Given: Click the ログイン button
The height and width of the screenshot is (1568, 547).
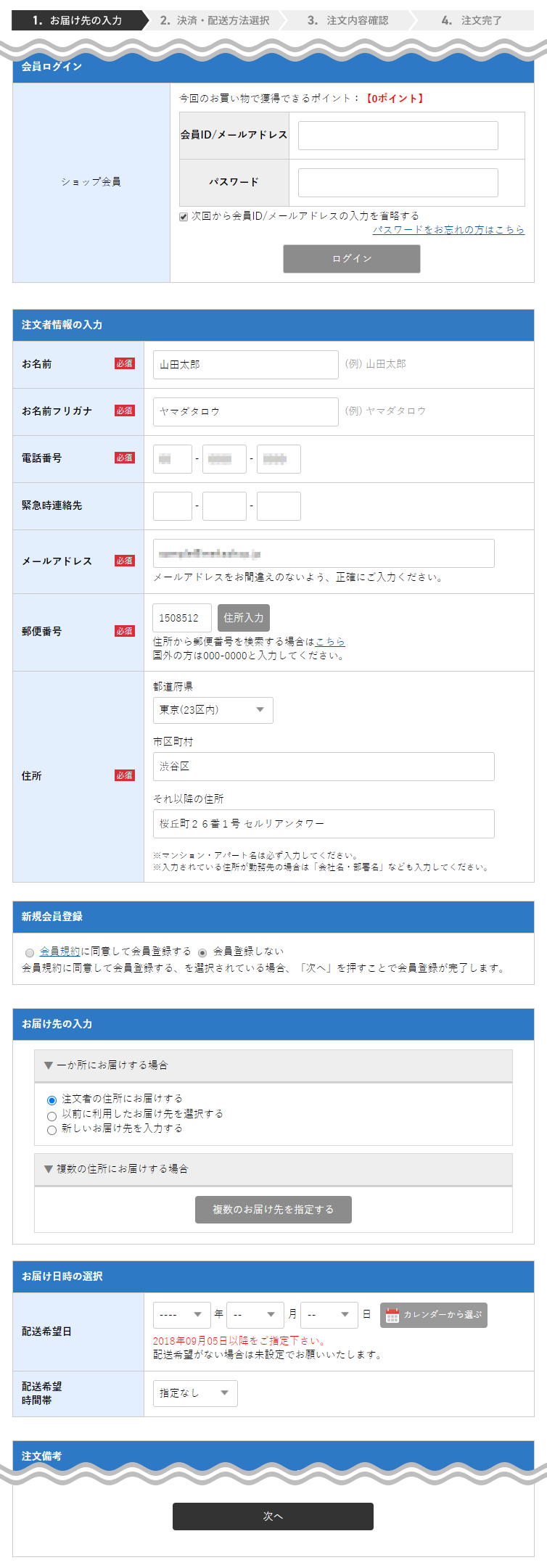Looking at the screenshot, I should click(351, 259).
